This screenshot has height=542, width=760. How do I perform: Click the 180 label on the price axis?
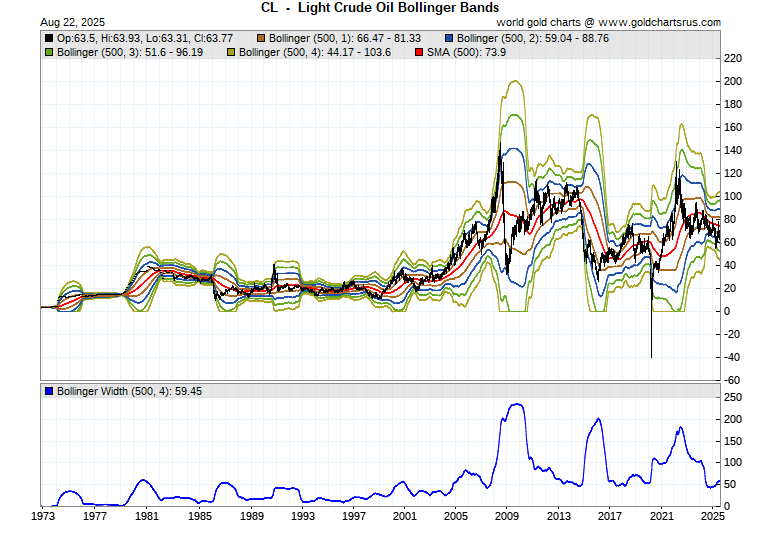point(732,104)
